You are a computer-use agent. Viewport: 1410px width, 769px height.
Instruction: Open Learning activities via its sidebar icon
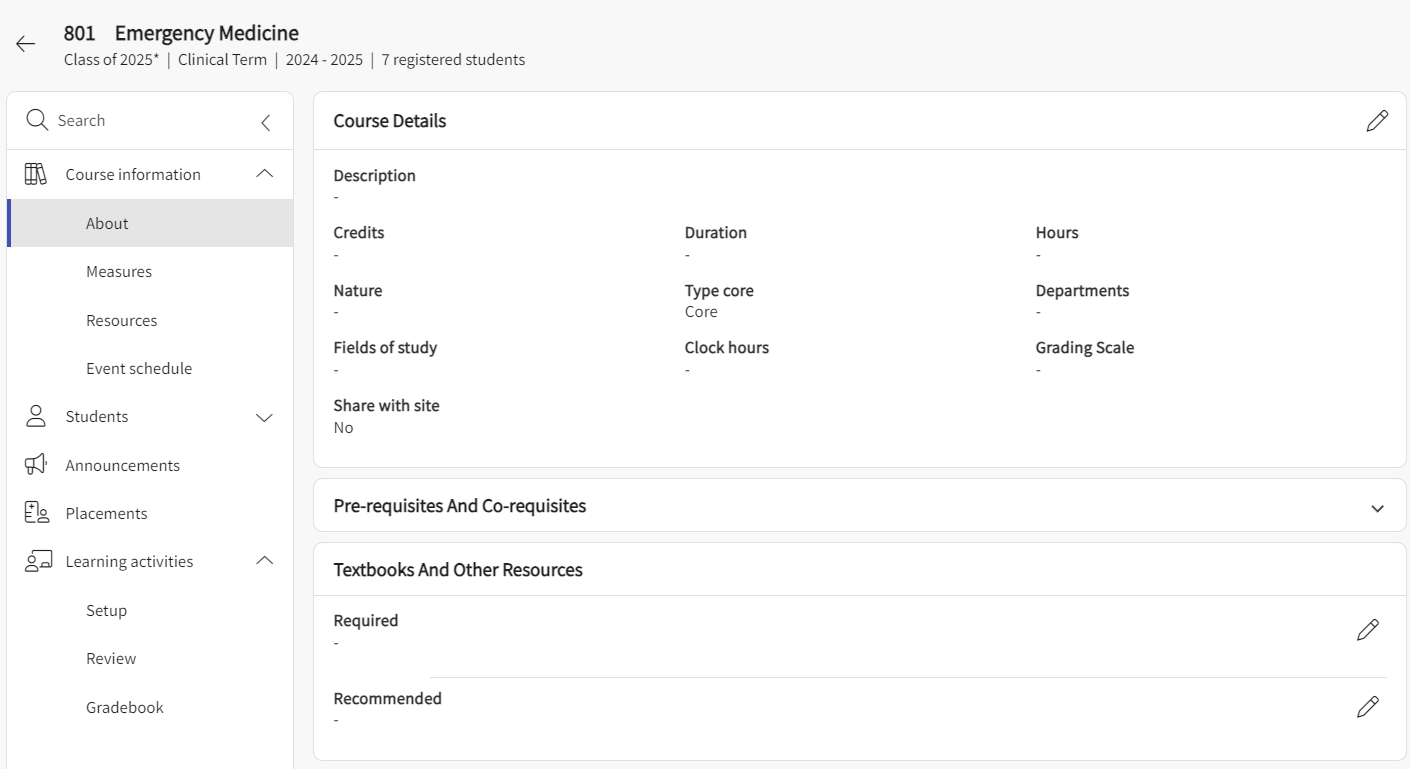click(x=36, y=560)
